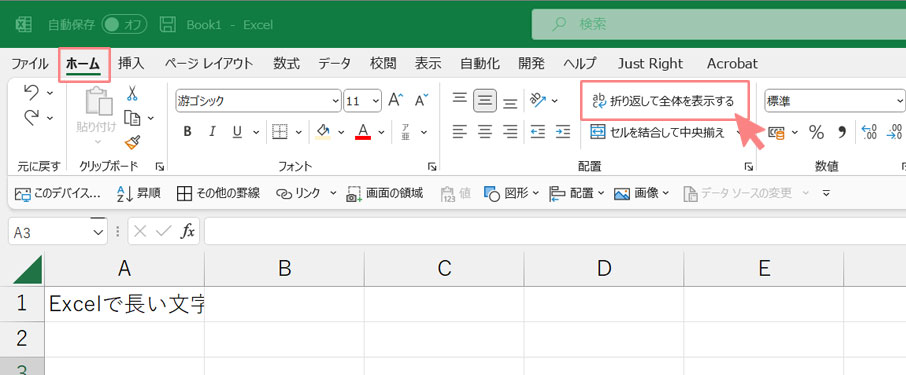Apply the red font color A
Screen dimensions: 906x375
(x=363, y=132)
